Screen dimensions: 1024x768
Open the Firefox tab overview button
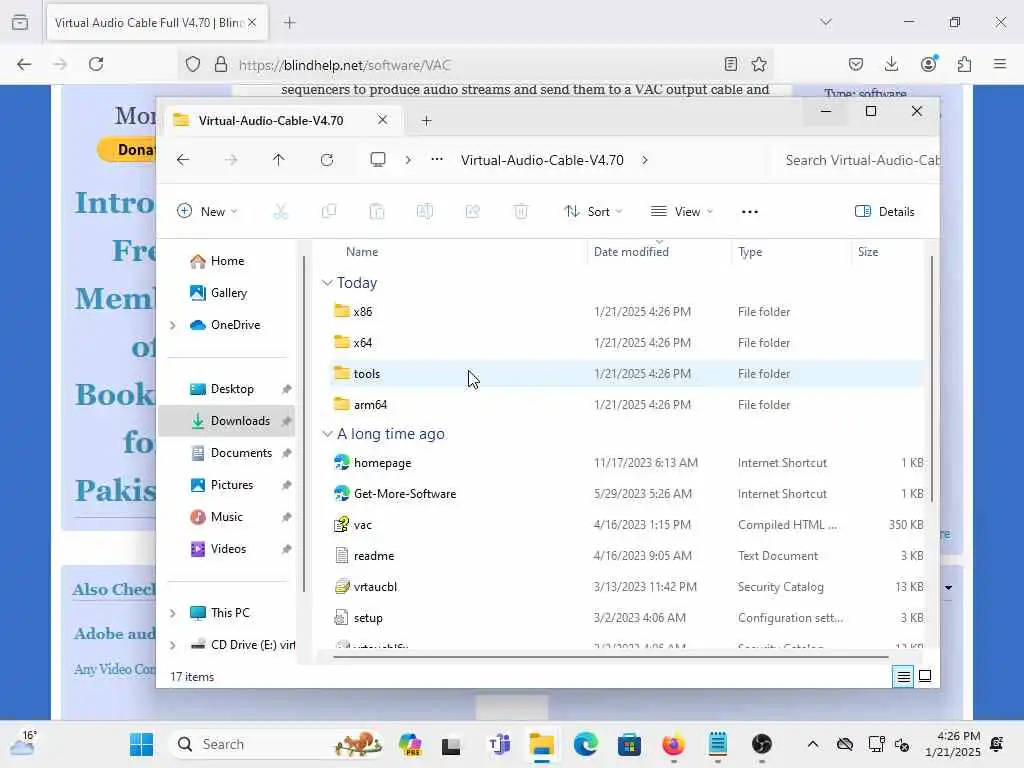click(20, 22)
